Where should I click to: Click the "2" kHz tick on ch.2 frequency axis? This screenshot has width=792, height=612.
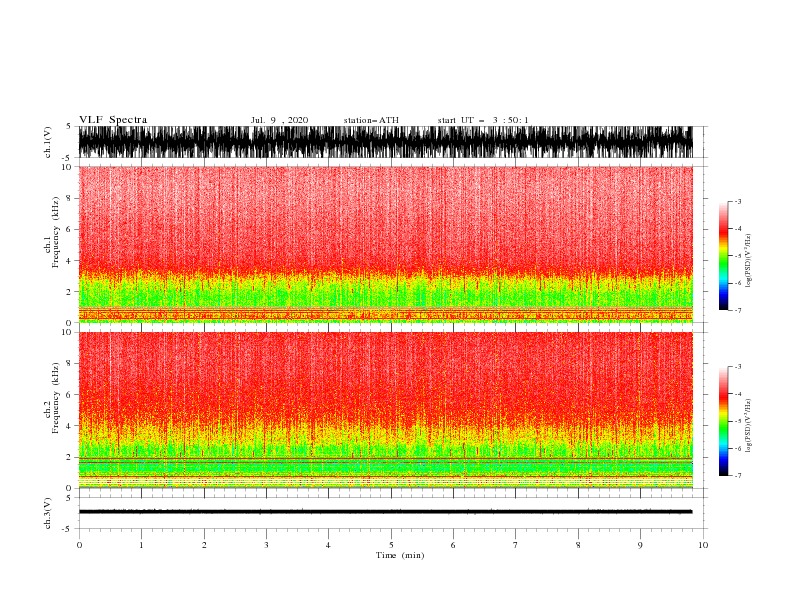pos(69,457)
